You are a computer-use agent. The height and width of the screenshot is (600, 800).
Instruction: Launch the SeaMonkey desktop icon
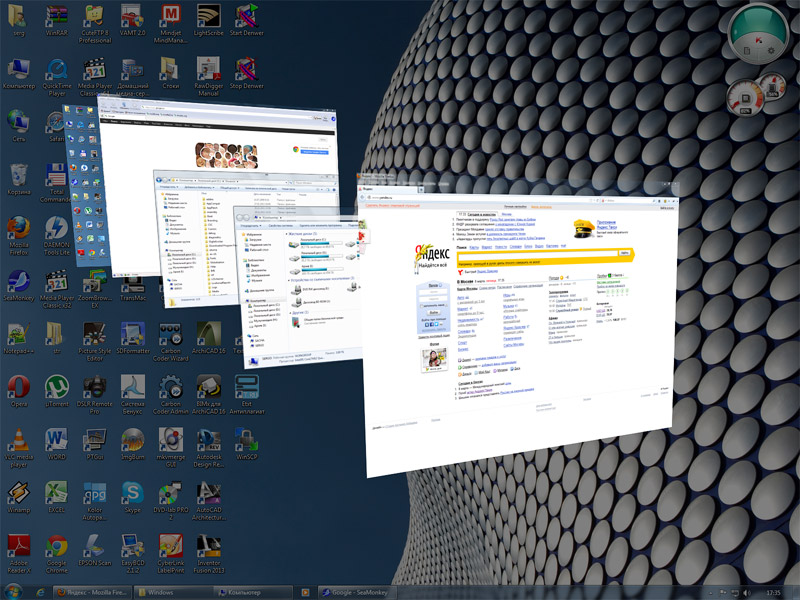(x=19, y=285)
